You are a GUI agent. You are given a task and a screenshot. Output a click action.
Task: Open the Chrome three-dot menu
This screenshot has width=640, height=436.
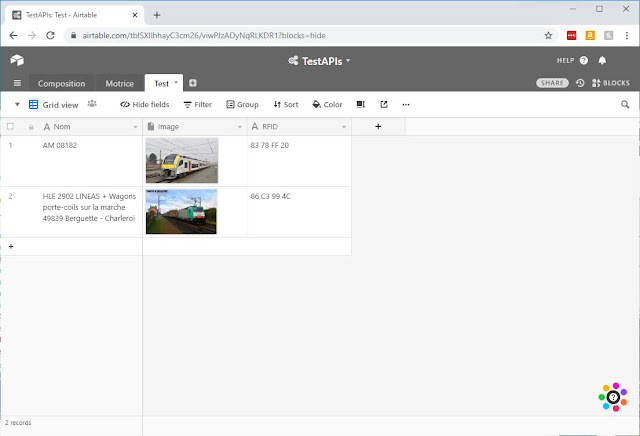(627, 36)
